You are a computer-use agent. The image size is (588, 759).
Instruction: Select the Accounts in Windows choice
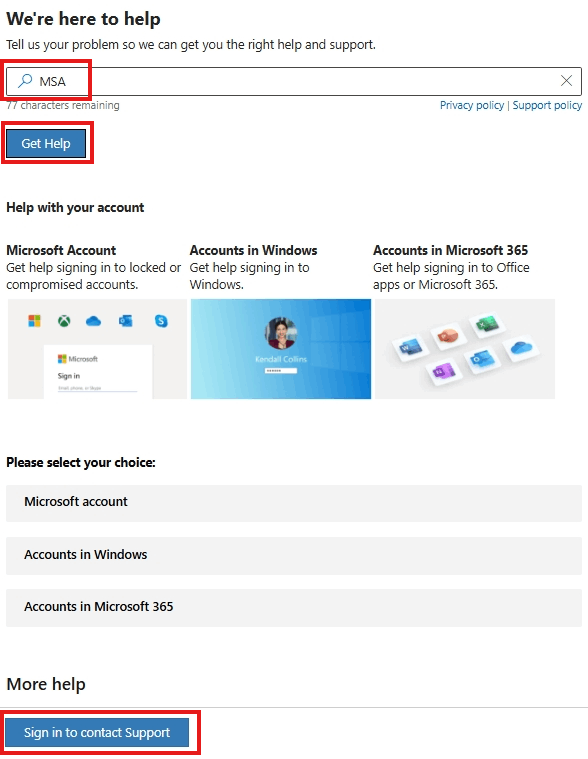pyautogui.click(x=294, y=555)
